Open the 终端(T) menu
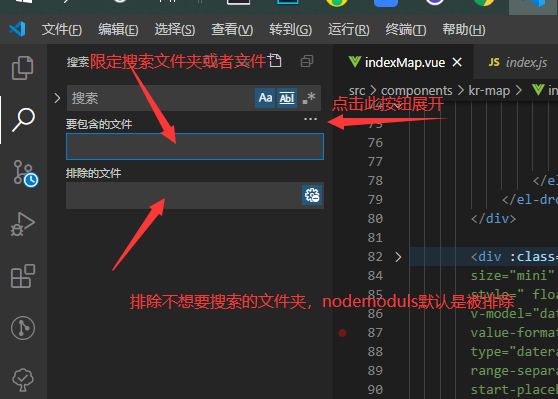This screenshot has height=399, width=558. [406, 30]
